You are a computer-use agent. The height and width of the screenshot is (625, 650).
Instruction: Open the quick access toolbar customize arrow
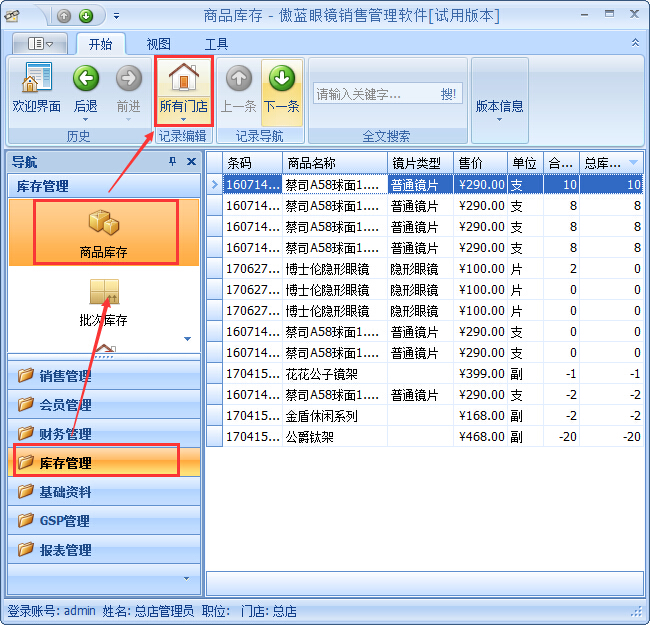(116, 16)
